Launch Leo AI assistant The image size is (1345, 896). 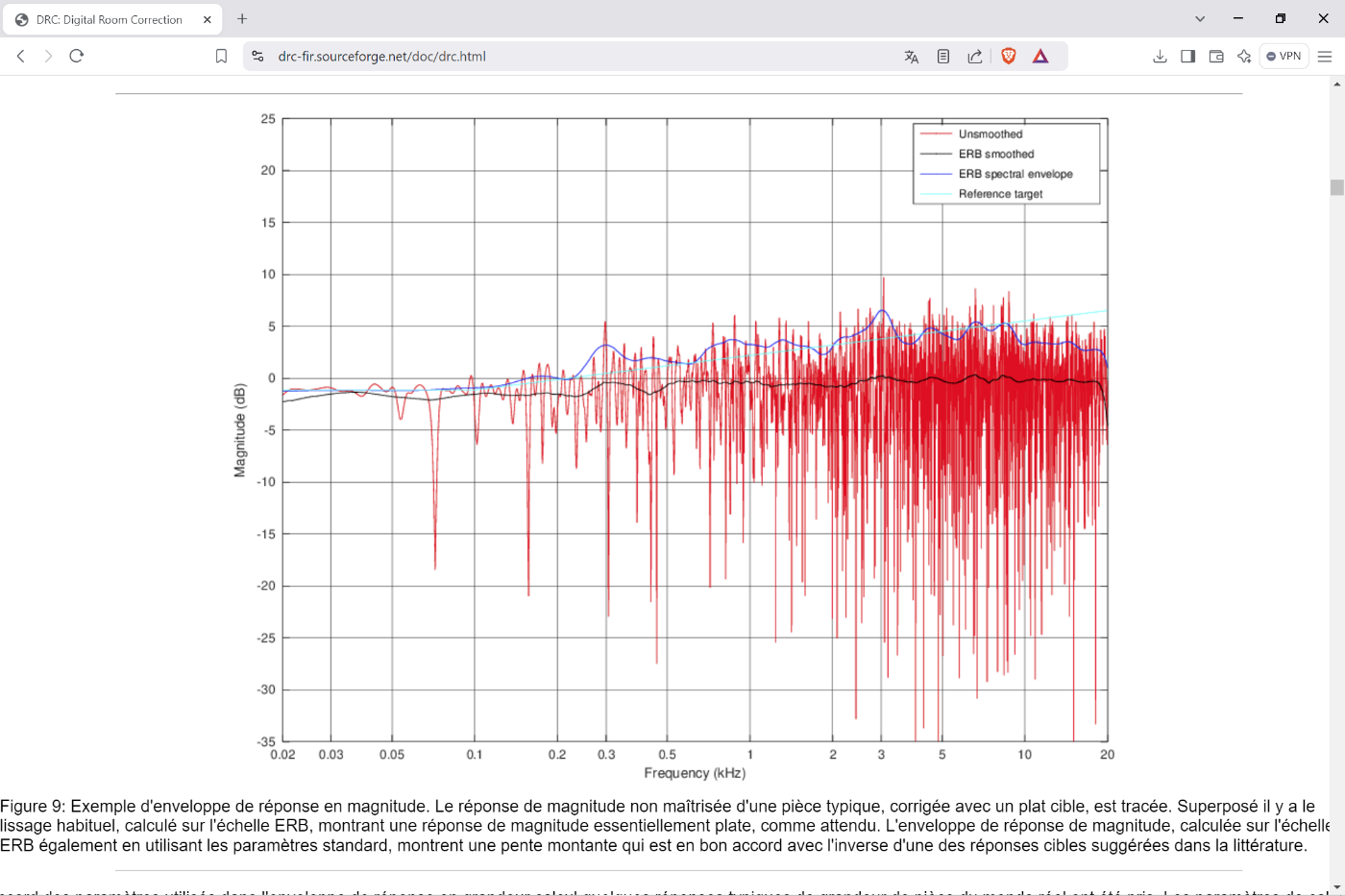(x=1244, y=57)
